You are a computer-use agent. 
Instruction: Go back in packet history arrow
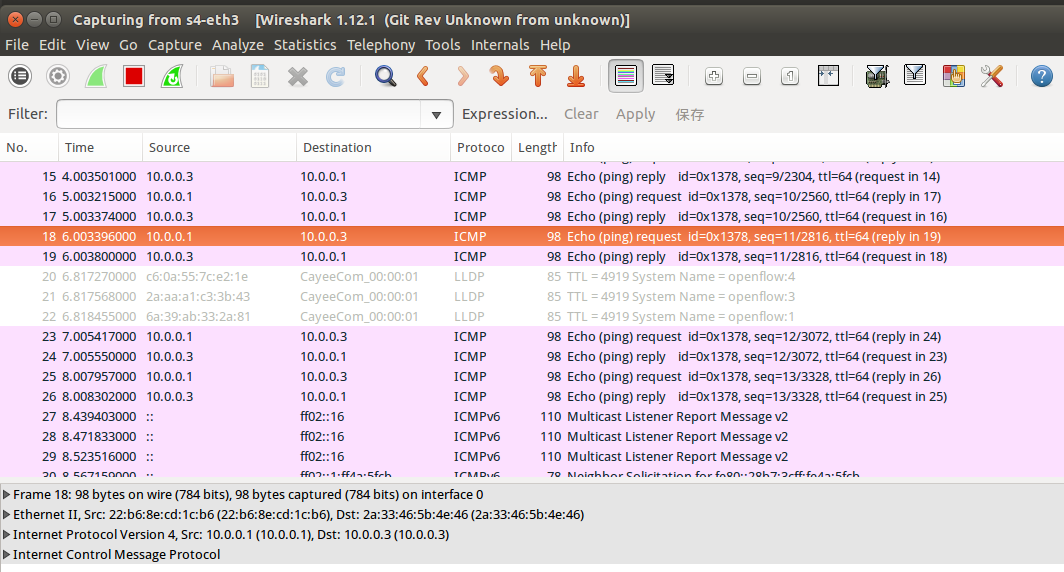pos(423,76)
